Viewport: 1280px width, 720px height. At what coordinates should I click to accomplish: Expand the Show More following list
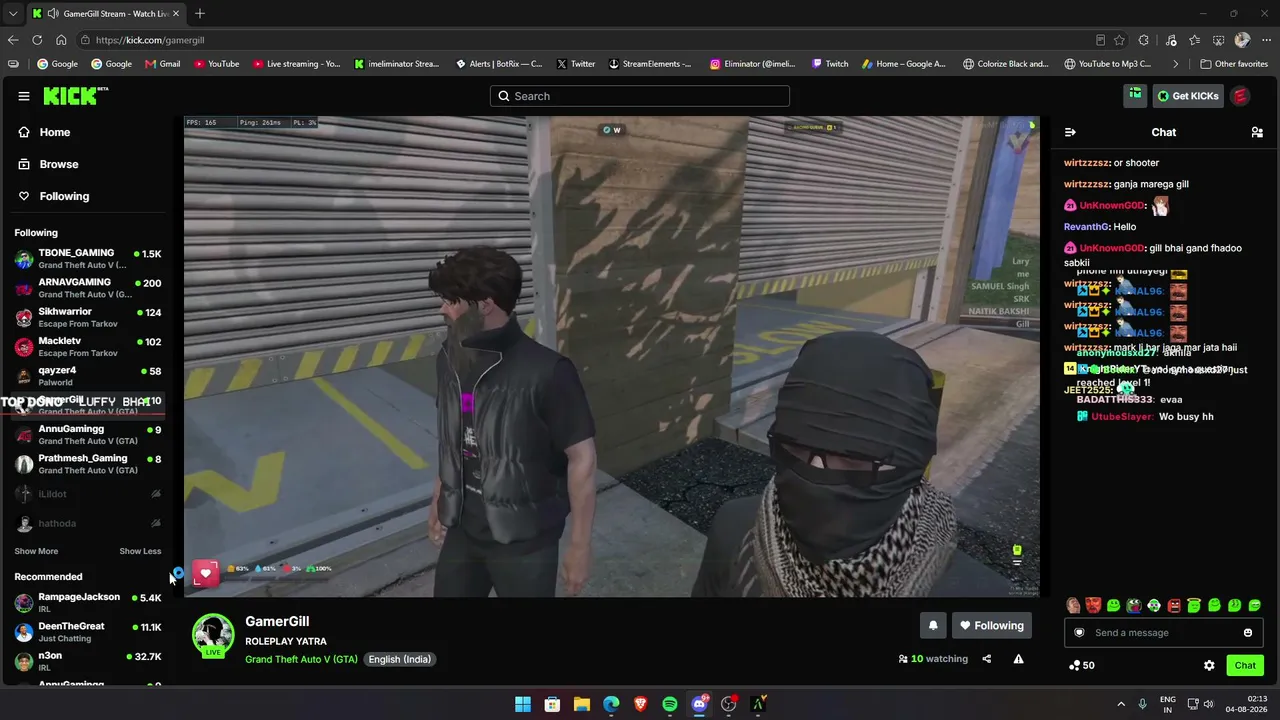click(36, 551)
